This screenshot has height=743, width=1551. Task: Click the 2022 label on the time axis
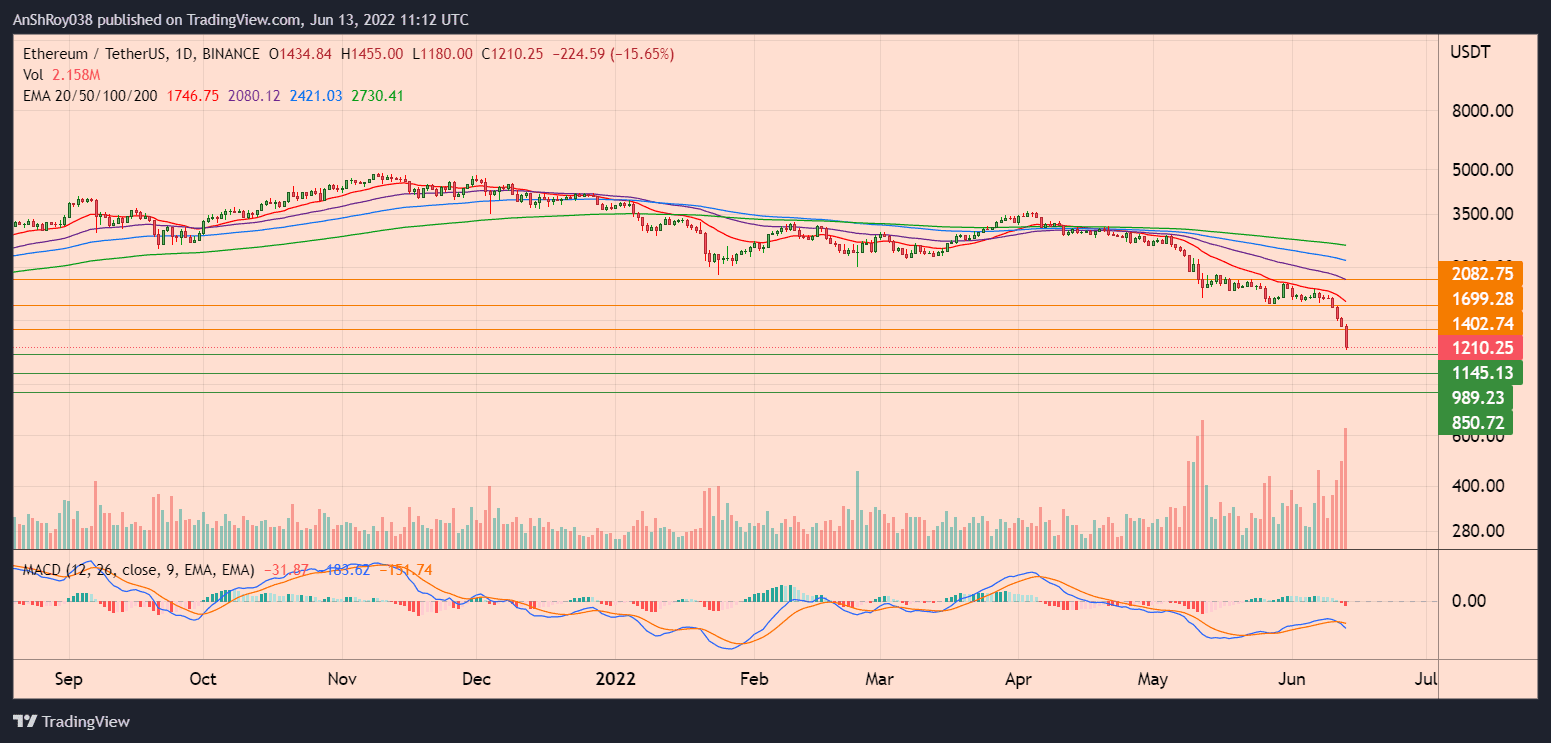pos(617,679)
